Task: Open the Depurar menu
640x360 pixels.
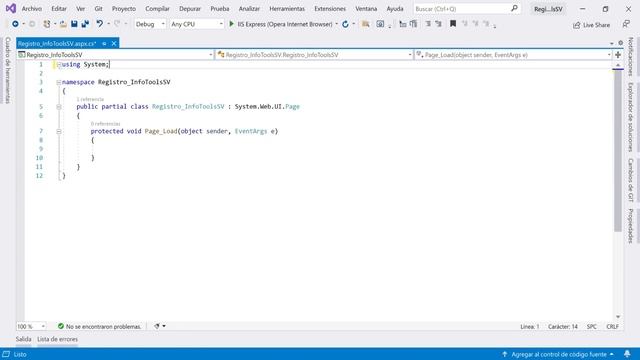Action: coord(190,9)
